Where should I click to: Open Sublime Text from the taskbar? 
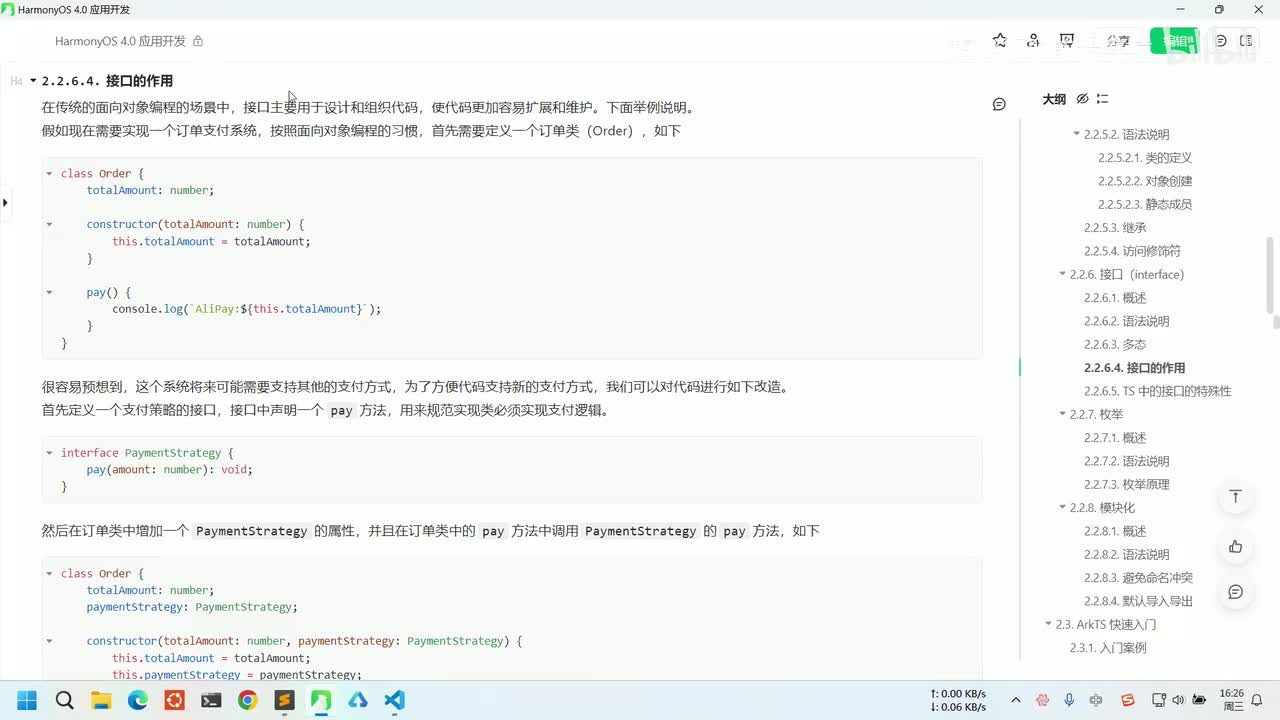pyautogui.click(x=285, y=700)
